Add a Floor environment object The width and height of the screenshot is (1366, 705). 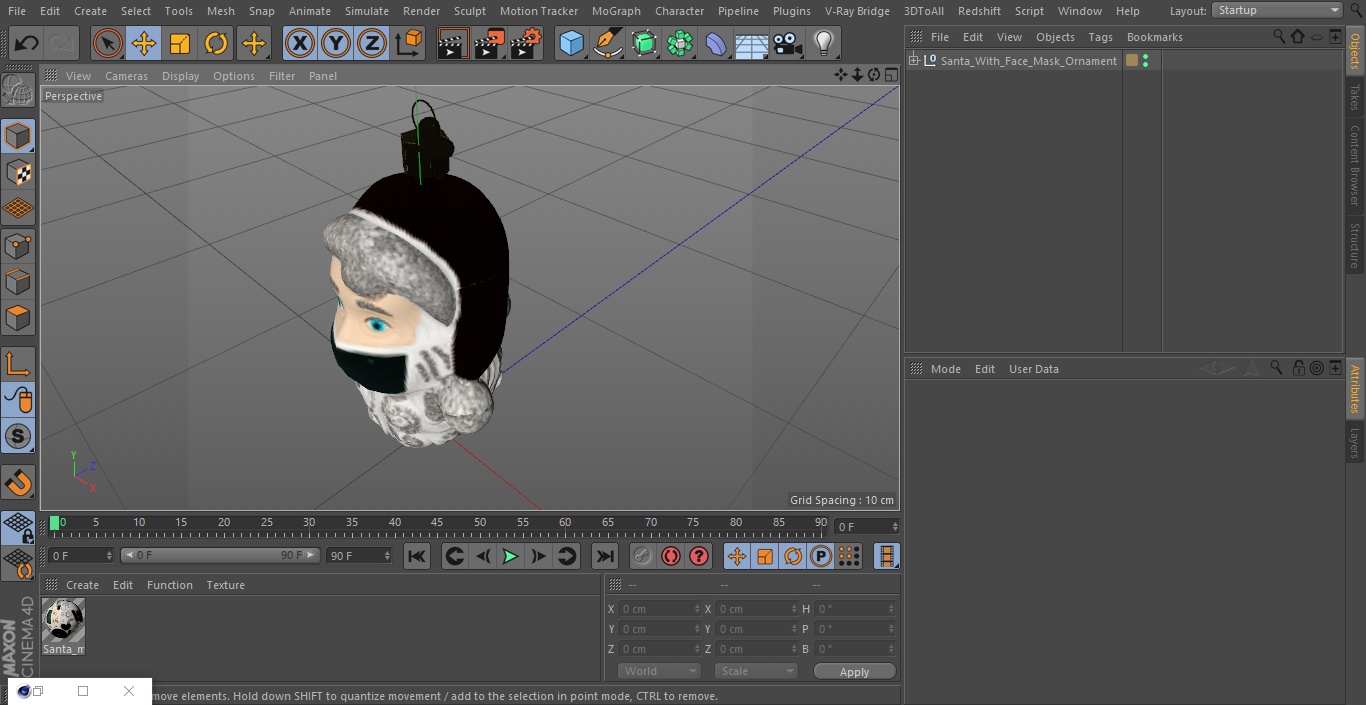[x=752, y=43]
